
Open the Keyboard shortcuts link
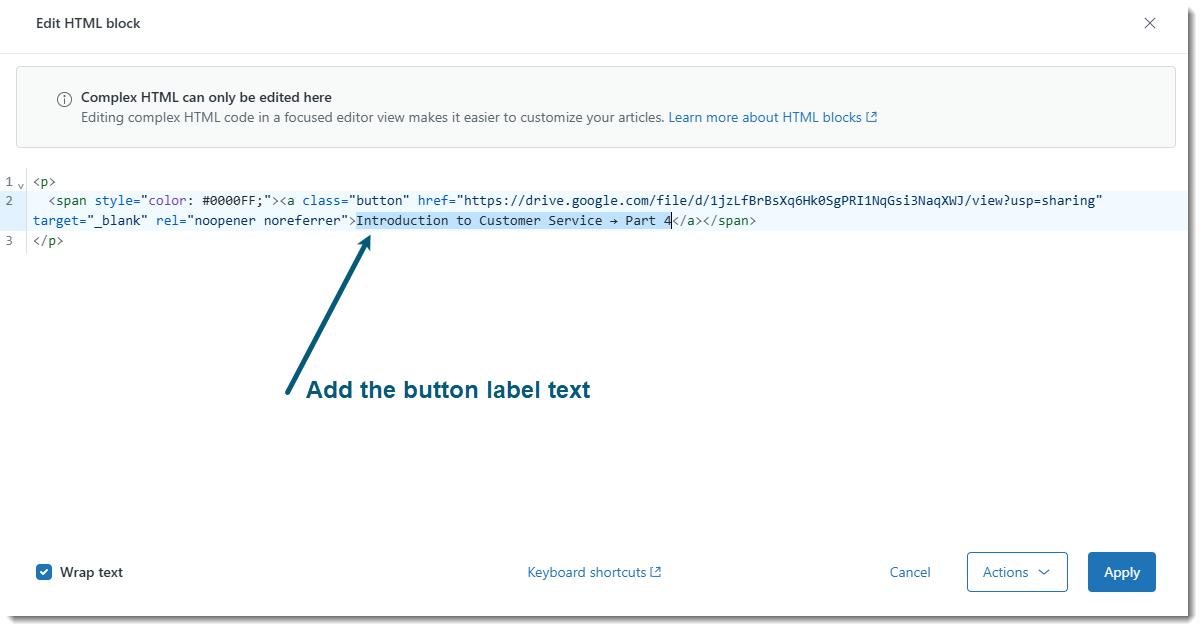pyautogui.click(x=587, y=572)
